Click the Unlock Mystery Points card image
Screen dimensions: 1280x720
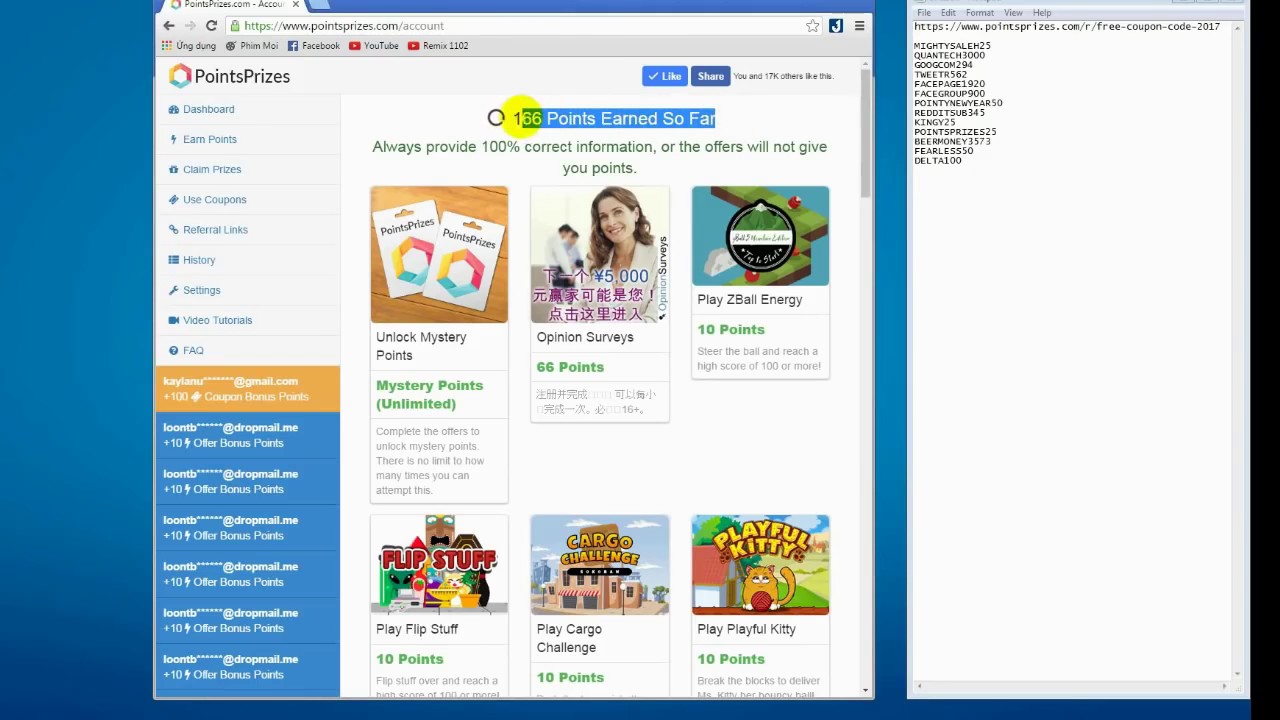pos(439,254)
